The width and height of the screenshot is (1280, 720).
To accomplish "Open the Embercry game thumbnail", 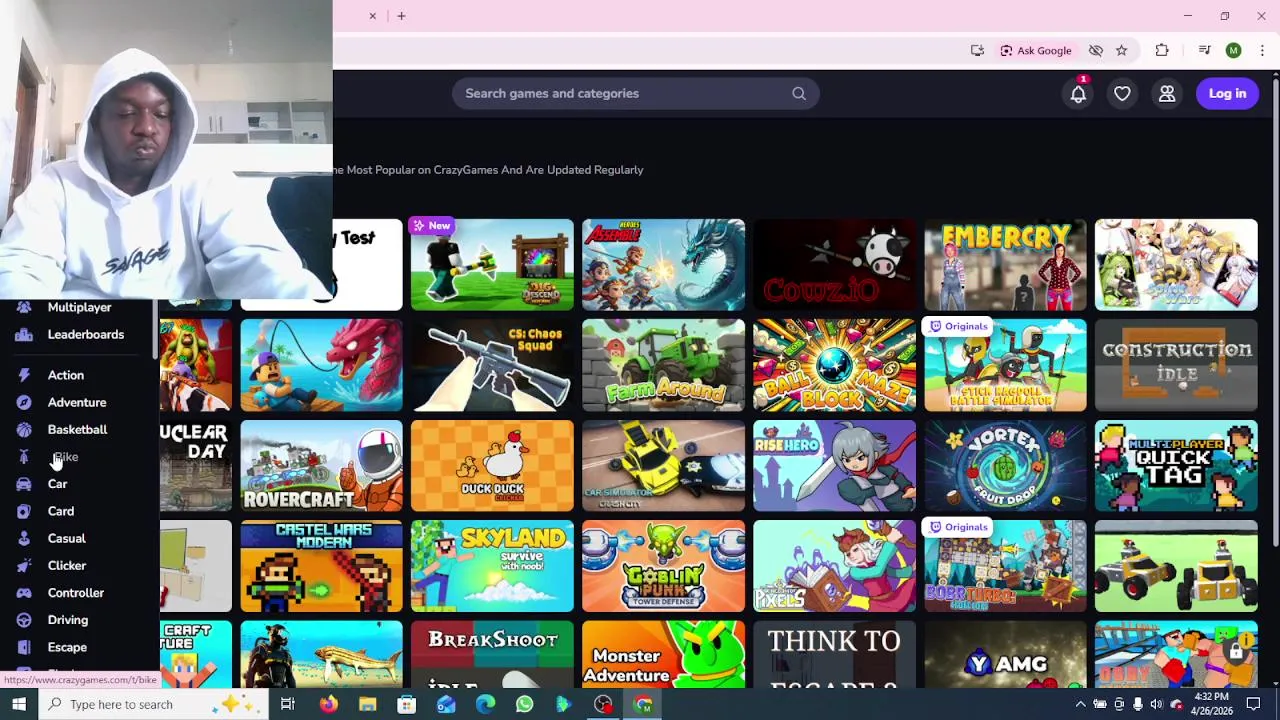I will 1005,265.
